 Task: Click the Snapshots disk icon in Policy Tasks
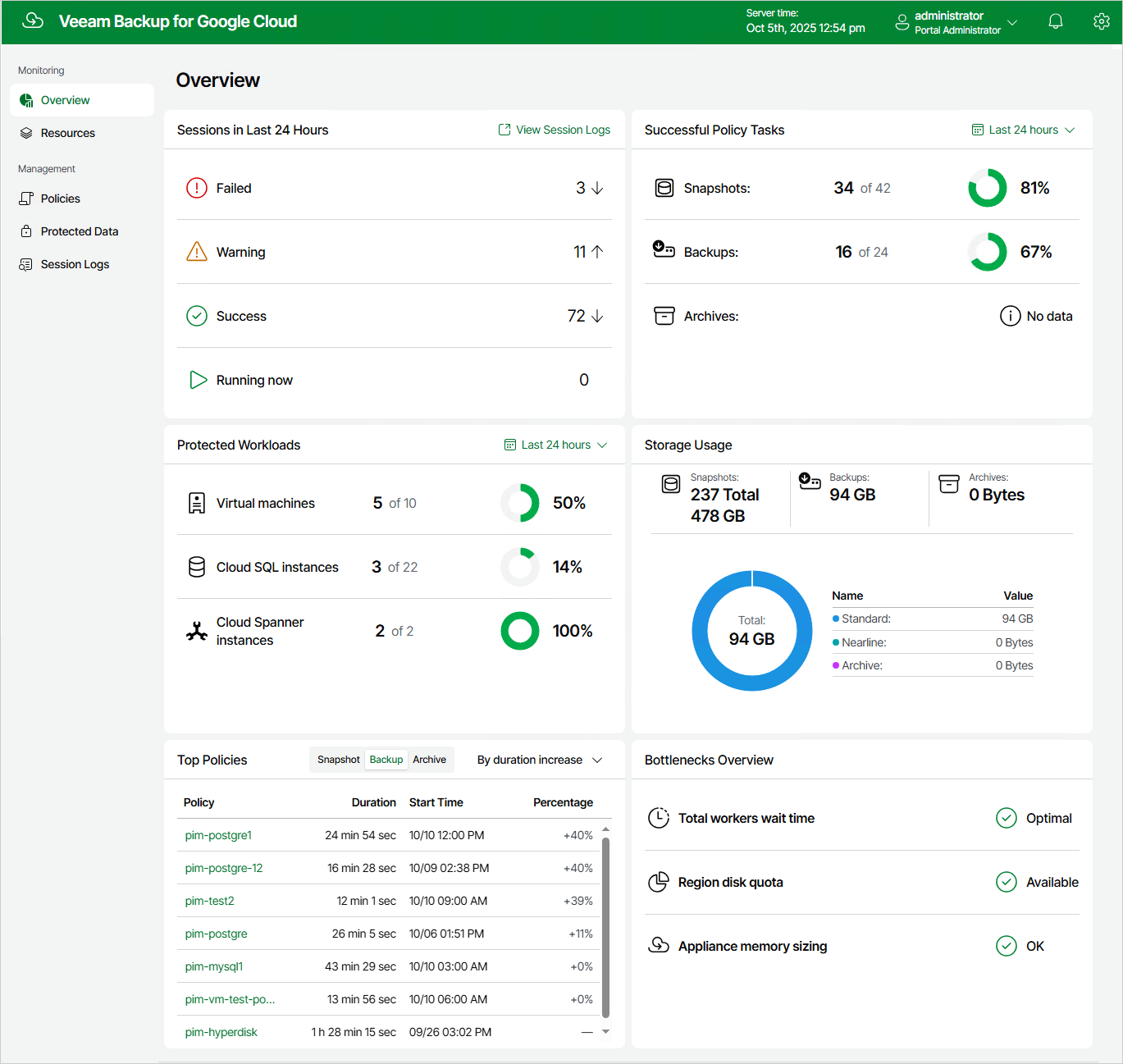pyautogui.click(x=664, y=188)
